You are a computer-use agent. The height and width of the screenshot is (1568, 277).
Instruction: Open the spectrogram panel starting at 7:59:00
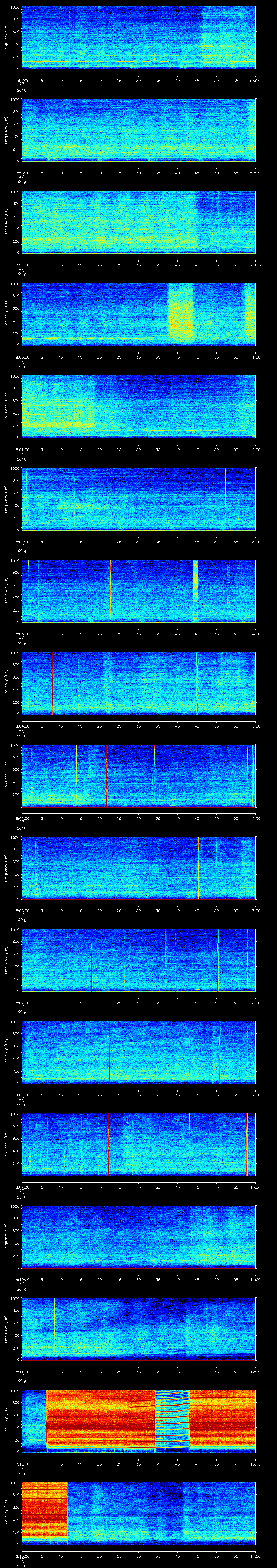tap(138, 222)
